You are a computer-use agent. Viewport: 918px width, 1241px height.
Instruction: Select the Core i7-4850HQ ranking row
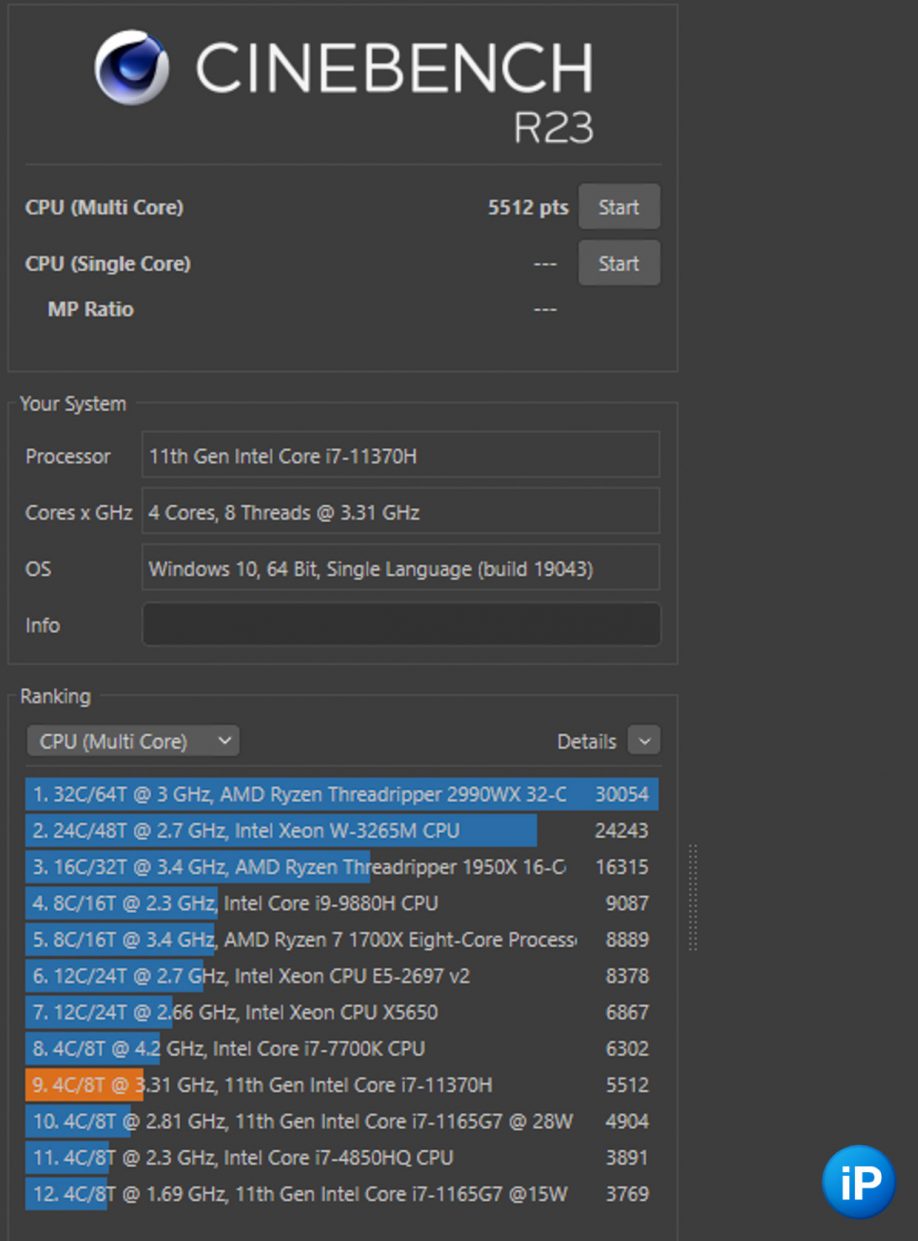(x=340, y=1157)
